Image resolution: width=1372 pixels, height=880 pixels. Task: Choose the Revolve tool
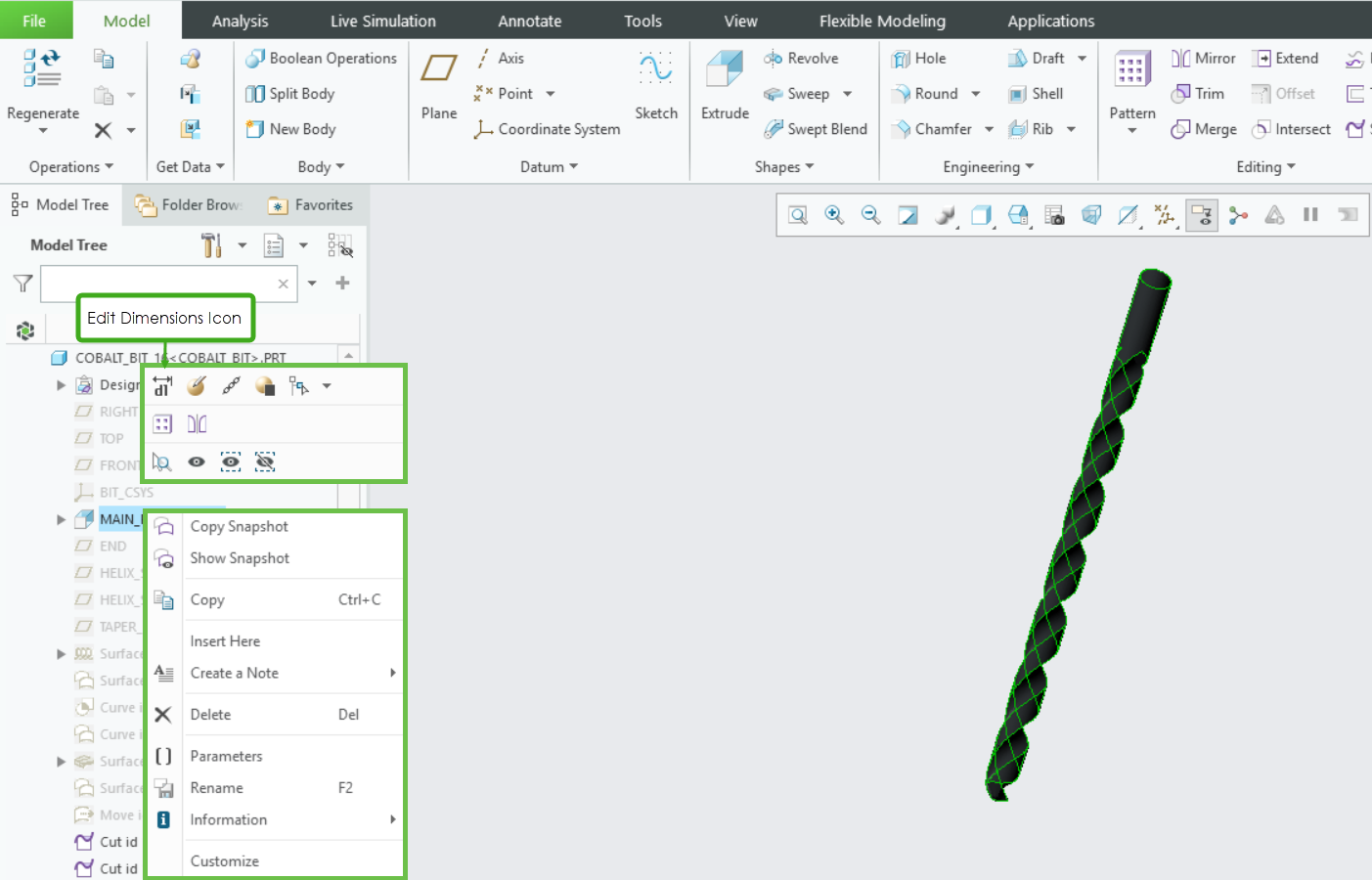[x=801, y=59]
